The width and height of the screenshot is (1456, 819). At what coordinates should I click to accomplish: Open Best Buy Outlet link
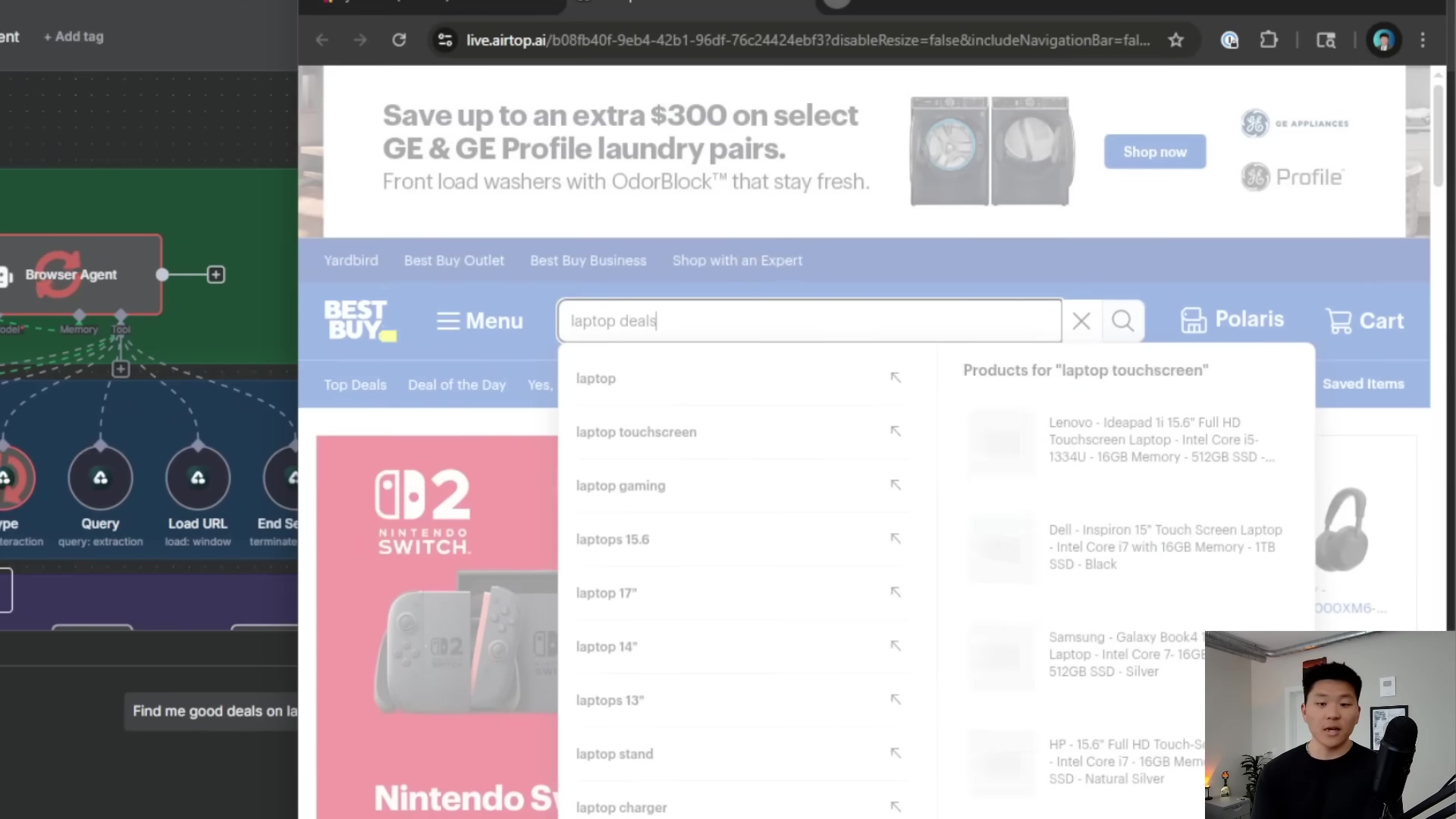453,261
